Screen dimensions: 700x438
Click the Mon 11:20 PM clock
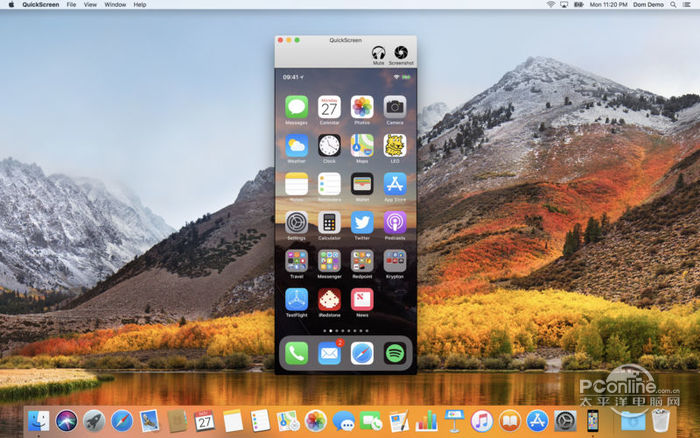click(608, 4)
